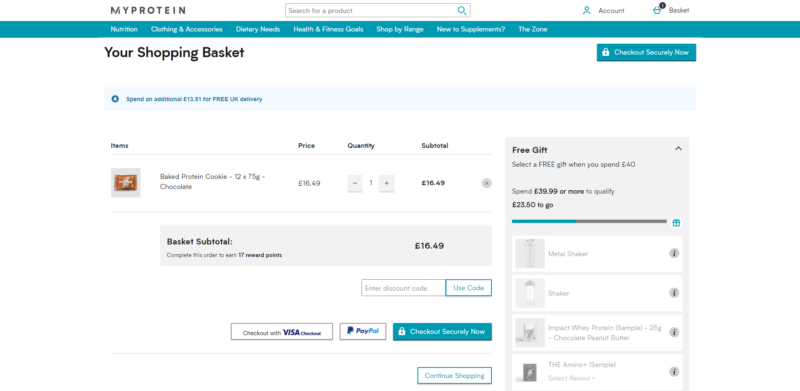
Task: Click the Enter discount code field
Action: (x=403, y=288)
